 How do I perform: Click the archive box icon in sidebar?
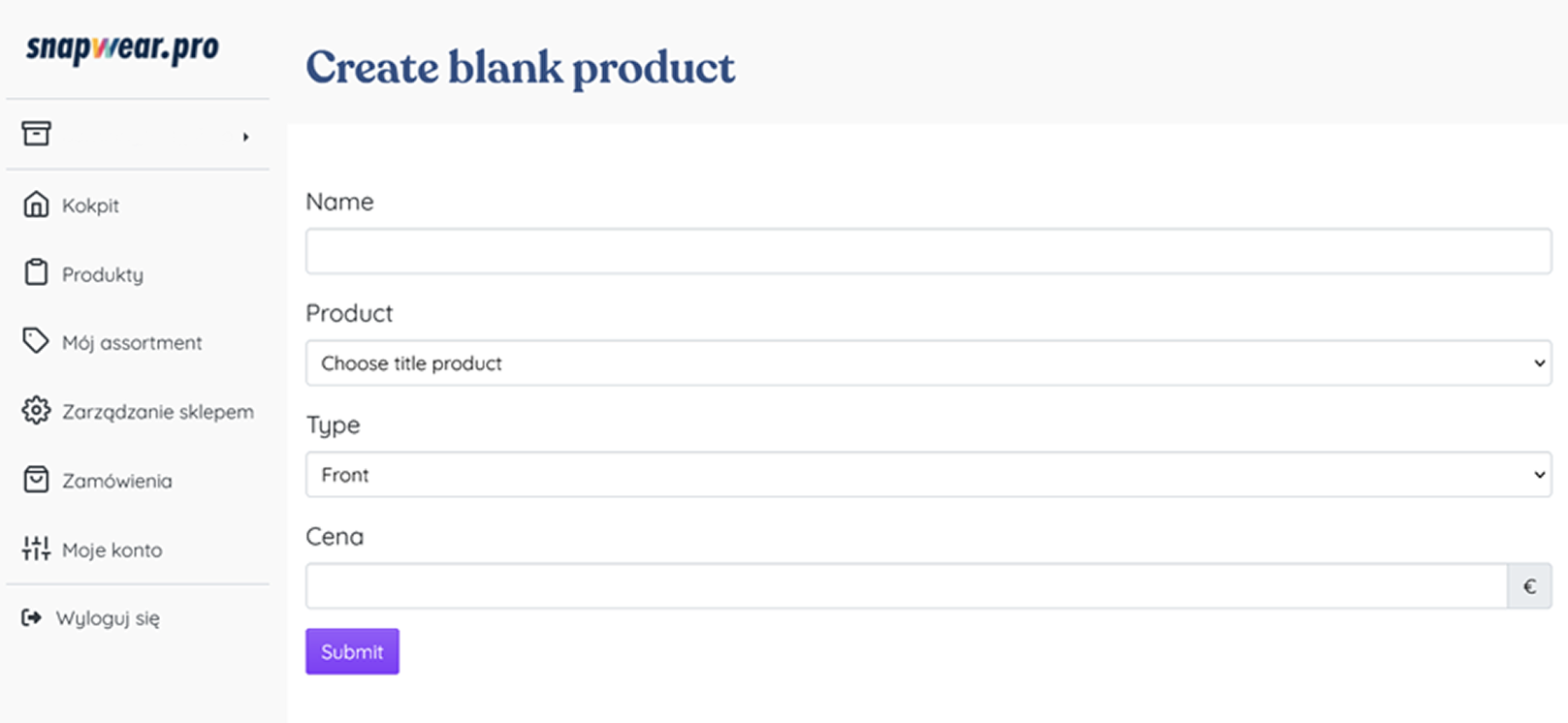pos(36,134)
